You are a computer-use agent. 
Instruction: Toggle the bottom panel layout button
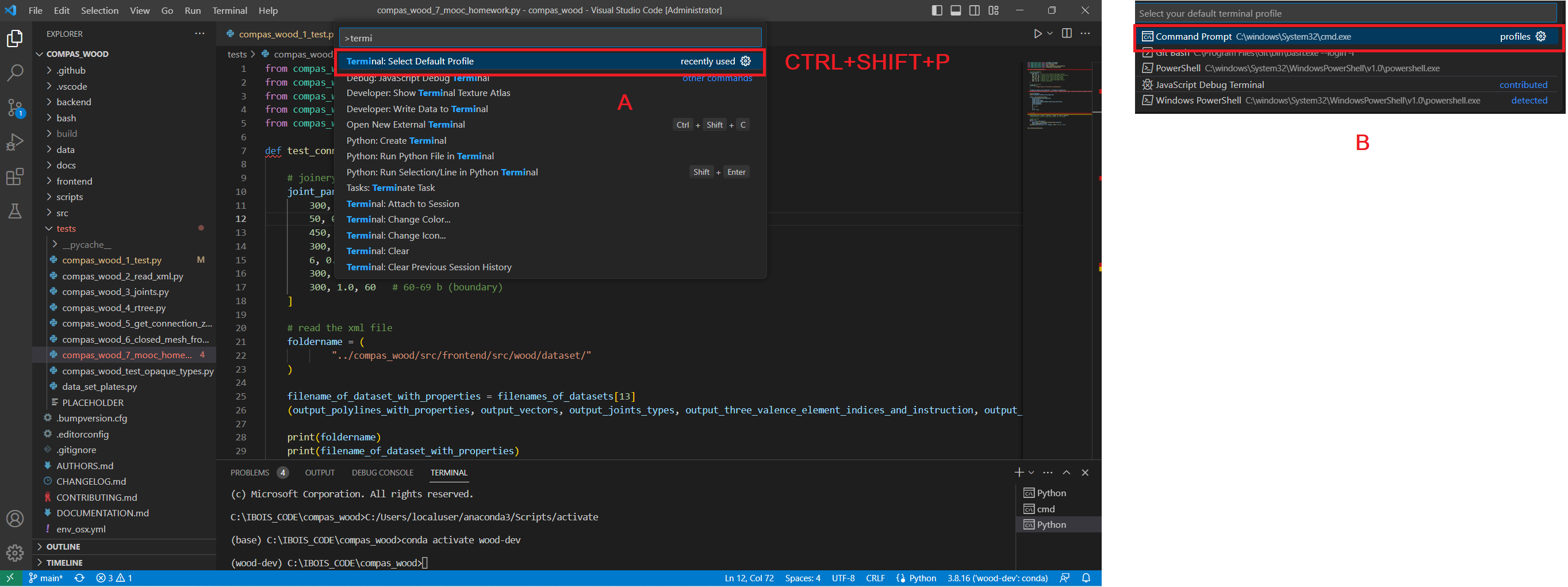(956, 10)
